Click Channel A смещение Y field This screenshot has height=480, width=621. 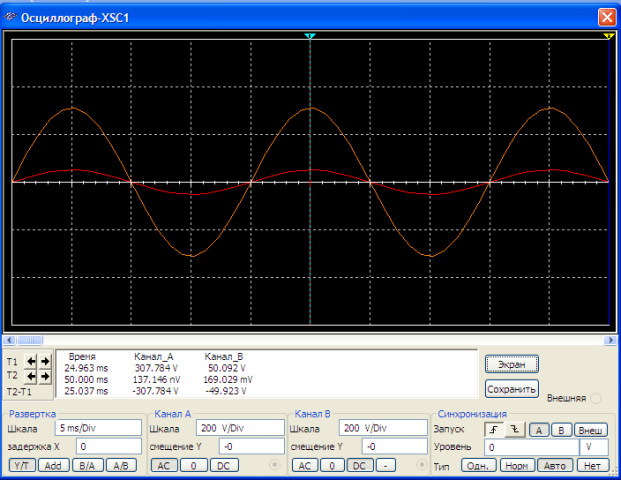pos(251,446)
